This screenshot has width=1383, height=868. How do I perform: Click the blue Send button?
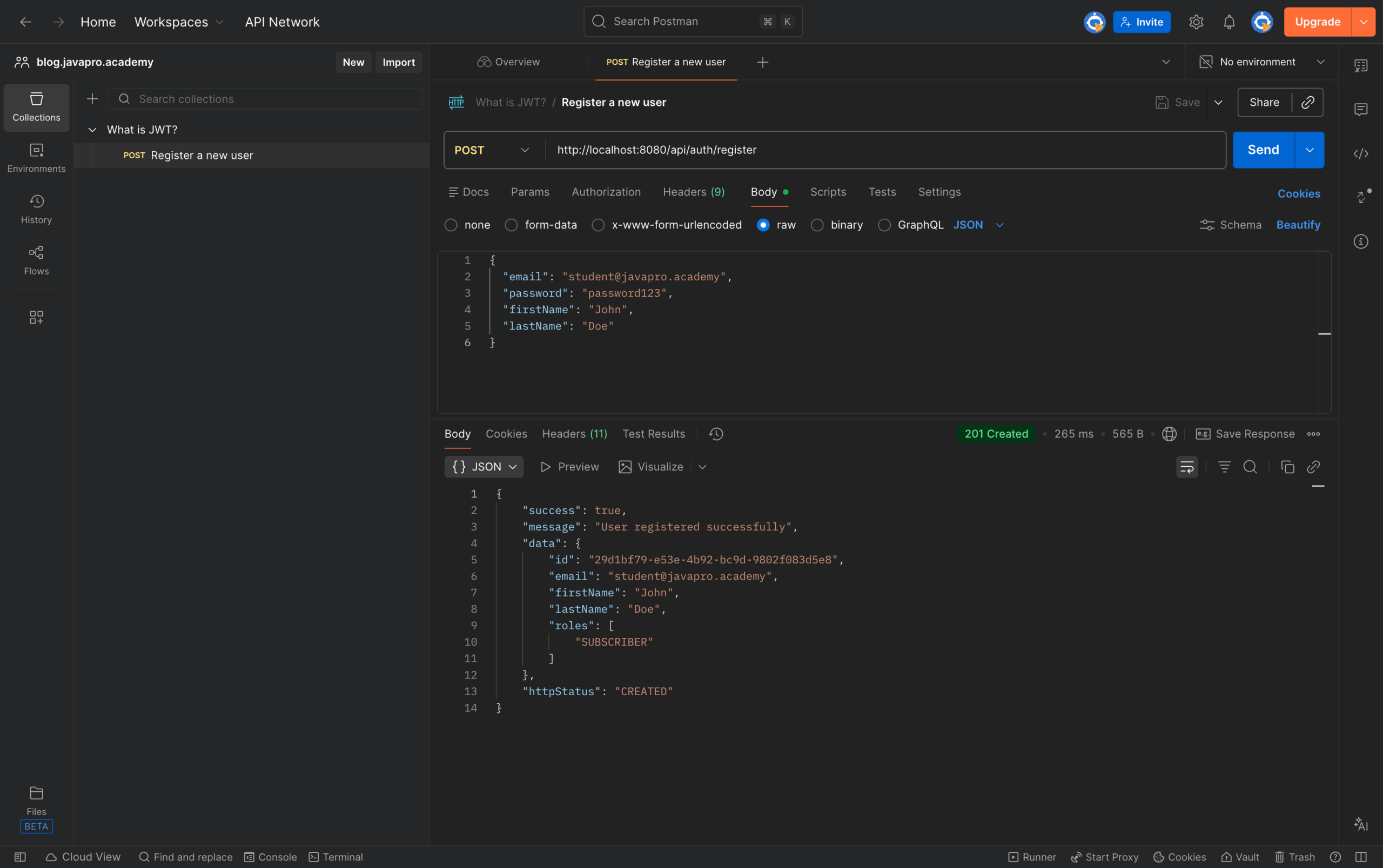pos(1263,150)
